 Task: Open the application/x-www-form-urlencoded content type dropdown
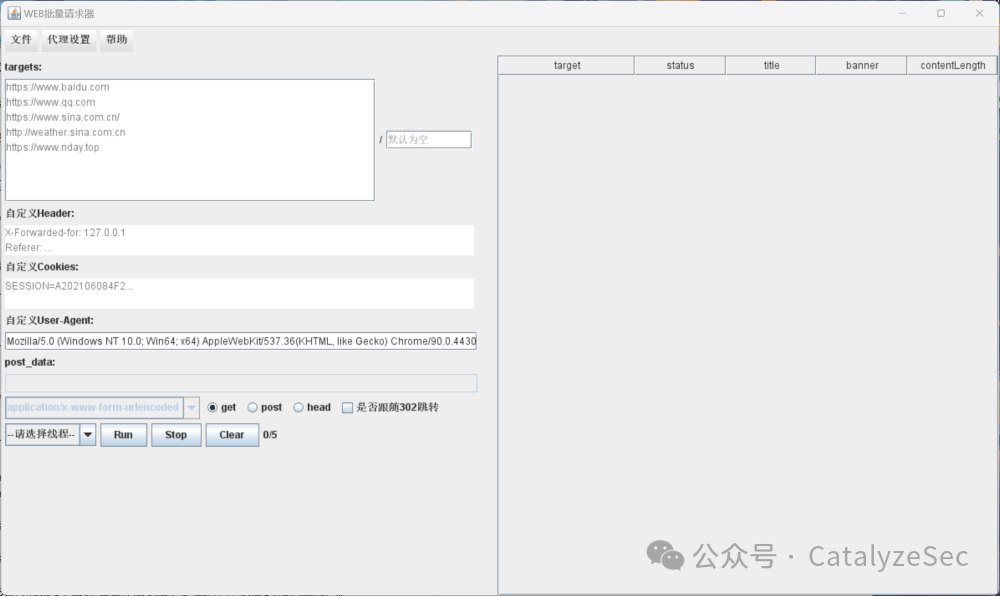(102, 407)
